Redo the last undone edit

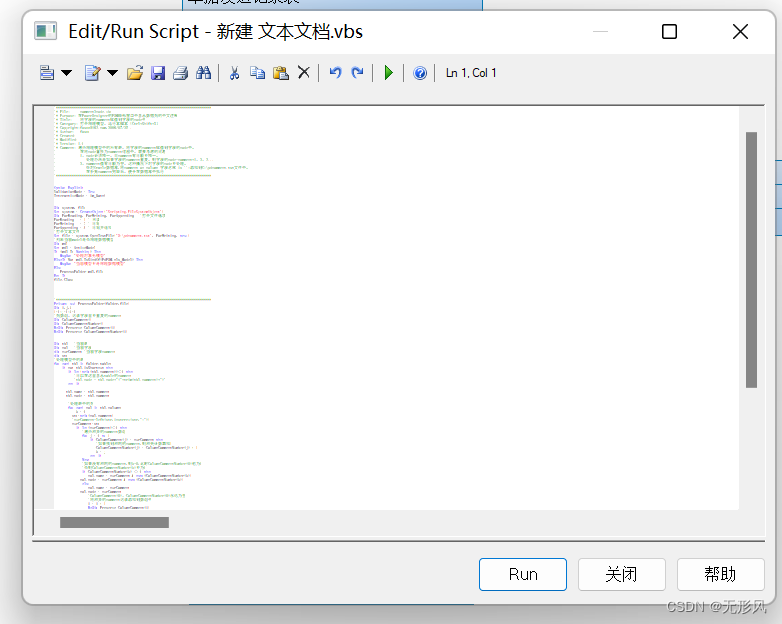(x=357, y=73)
